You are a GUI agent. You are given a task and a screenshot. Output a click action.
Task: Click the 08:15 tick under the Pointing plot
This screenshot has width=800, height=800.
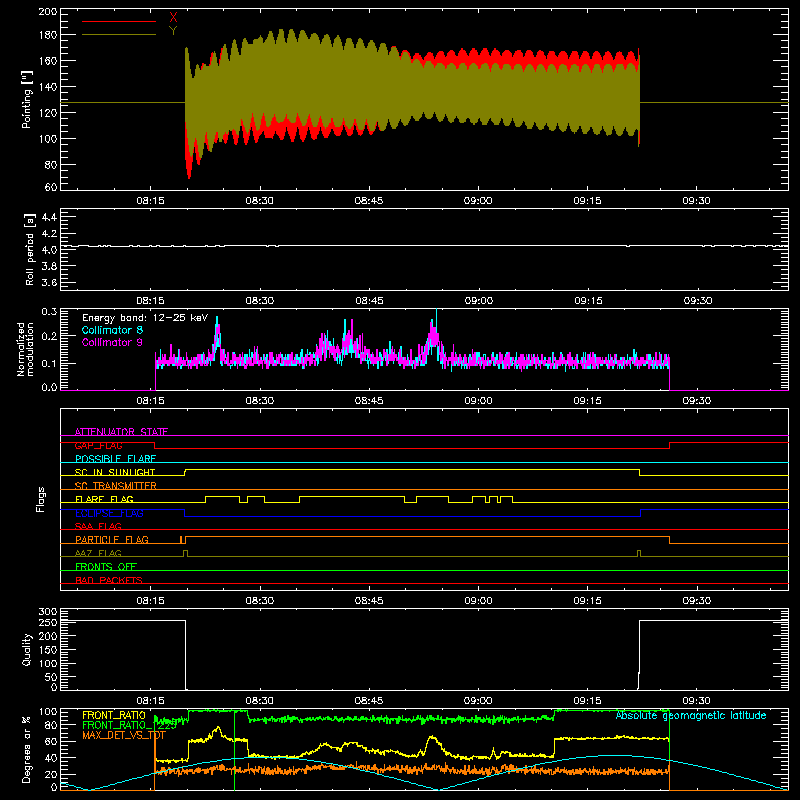coord(151,201)
